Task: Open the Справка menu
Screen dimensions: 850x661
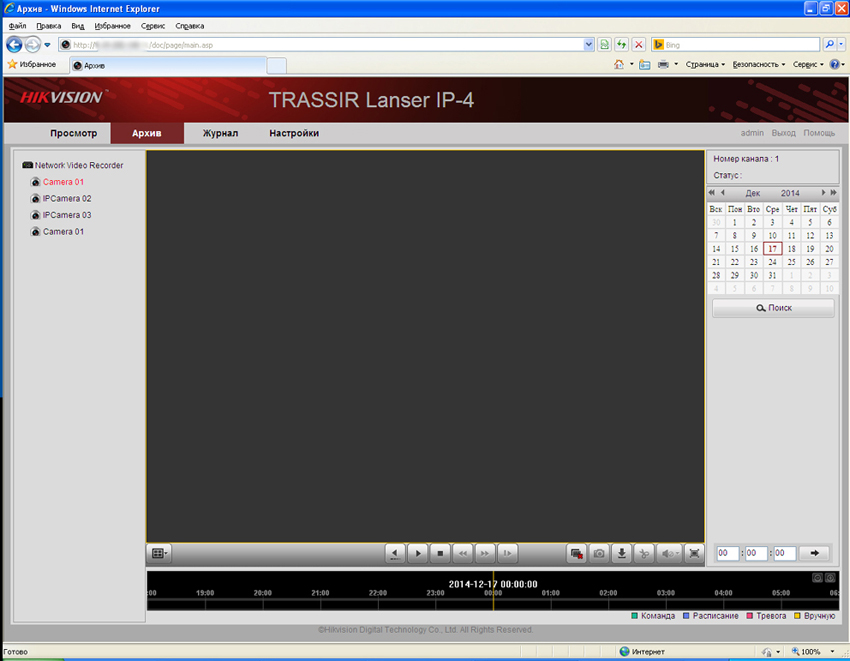Action: coord(190,25)
